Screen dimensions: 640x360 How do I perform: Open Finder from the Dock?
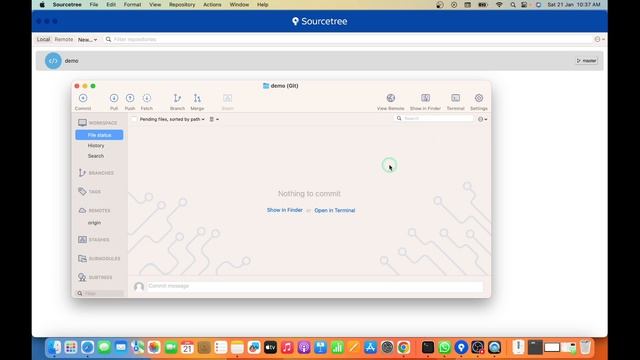(54, 347)
